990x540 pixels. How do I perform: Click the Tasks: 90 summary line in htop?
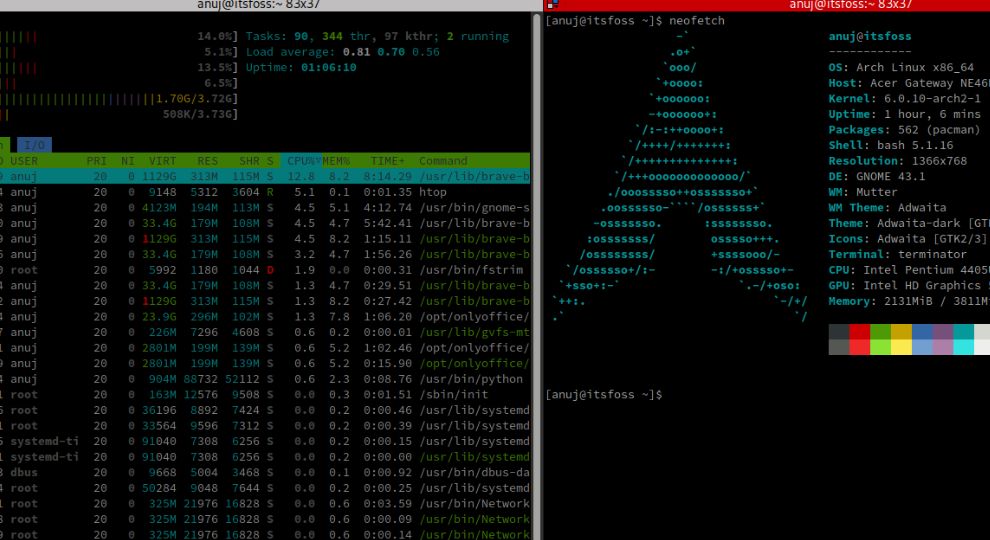click(377, 37)
